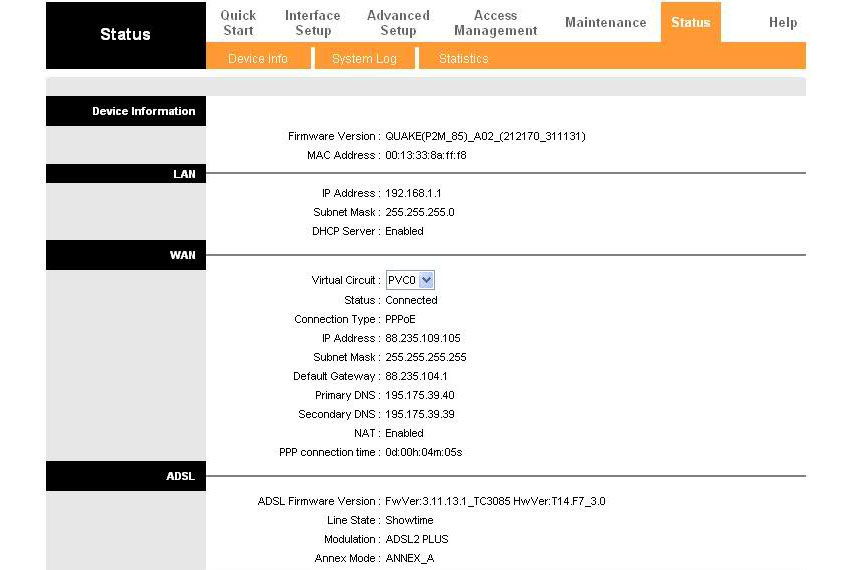Open System Log sub-tab
844x570 pixels.
pyautogui.click(x=364, y=58)
